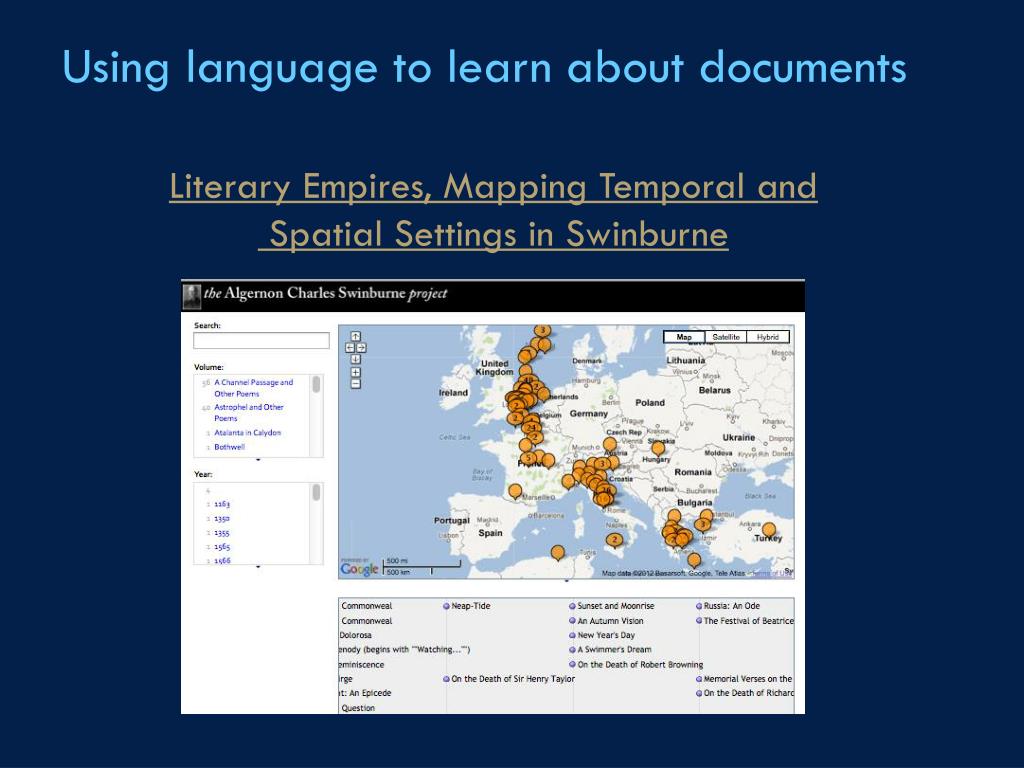
Task: Open the map Terms of Use link
Action: coord(771,573)
